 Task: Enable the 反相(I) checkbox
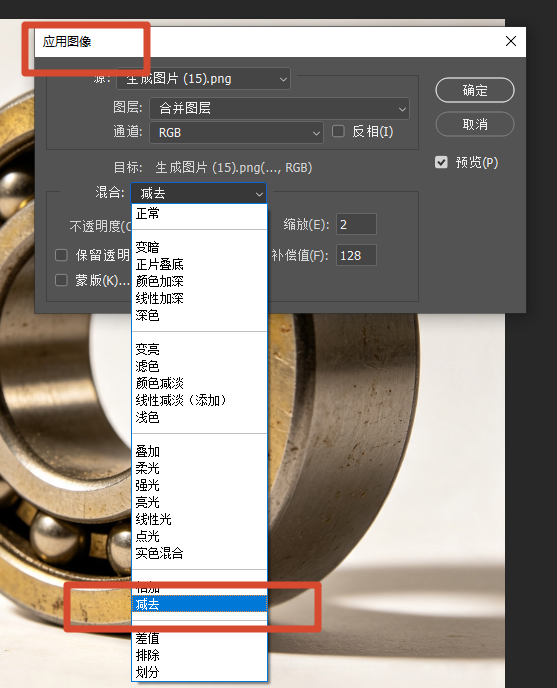(338, 131)
